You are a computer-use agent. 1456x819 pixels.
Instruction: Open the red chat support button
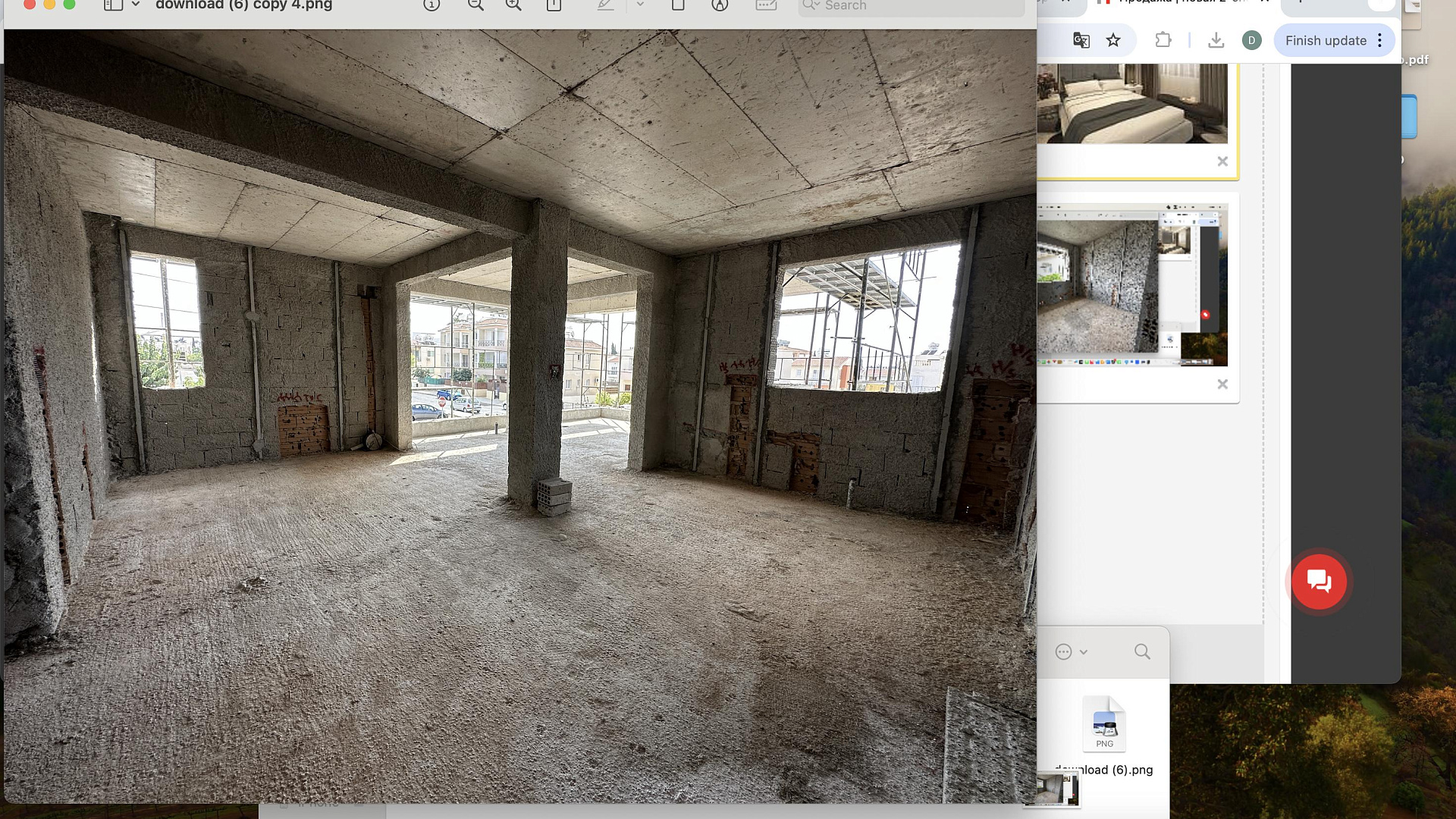click(1319, 582)
